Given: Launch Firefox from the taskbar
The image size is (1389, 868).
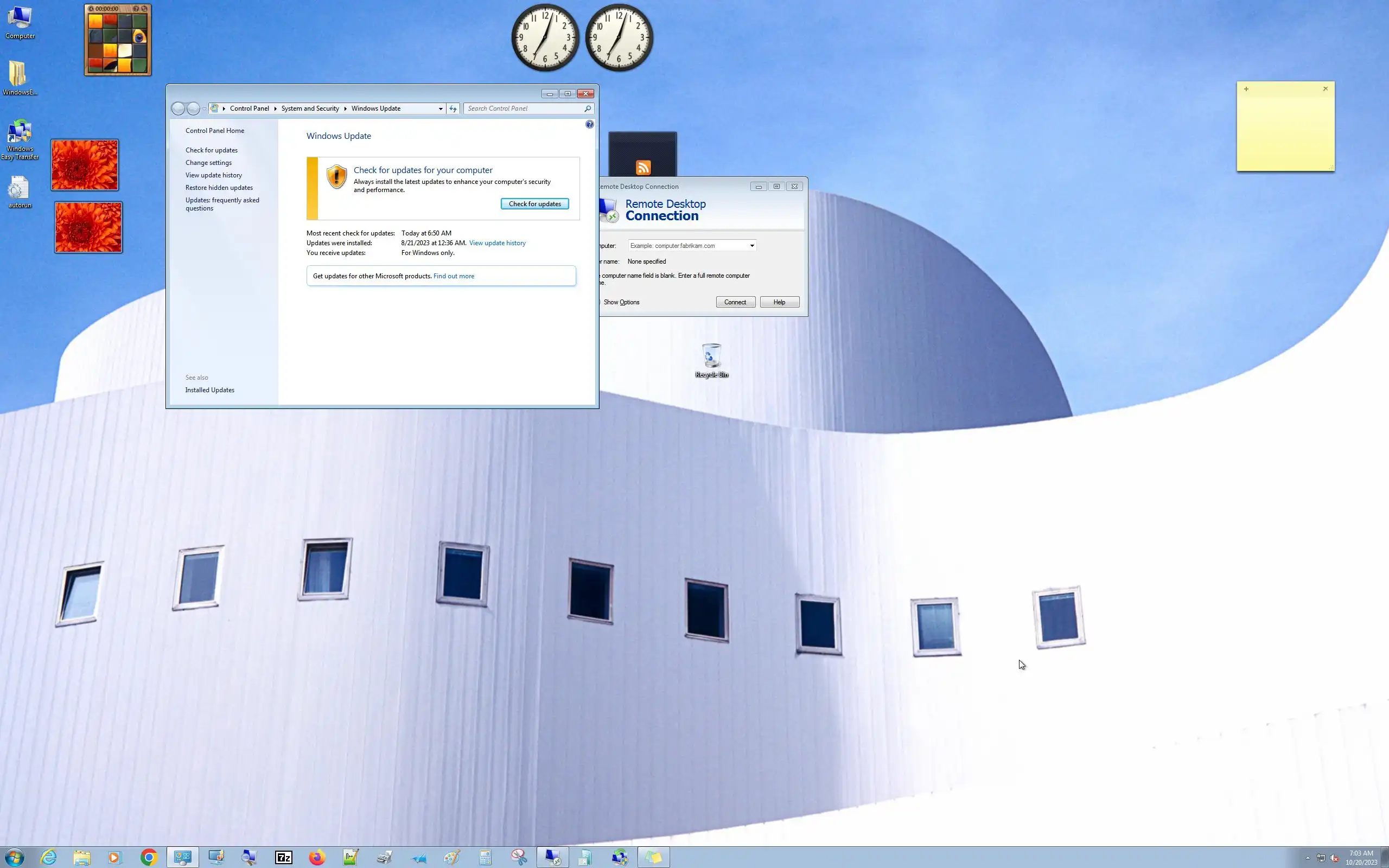Looking at the screenshot, I should [x=317, y=857].
